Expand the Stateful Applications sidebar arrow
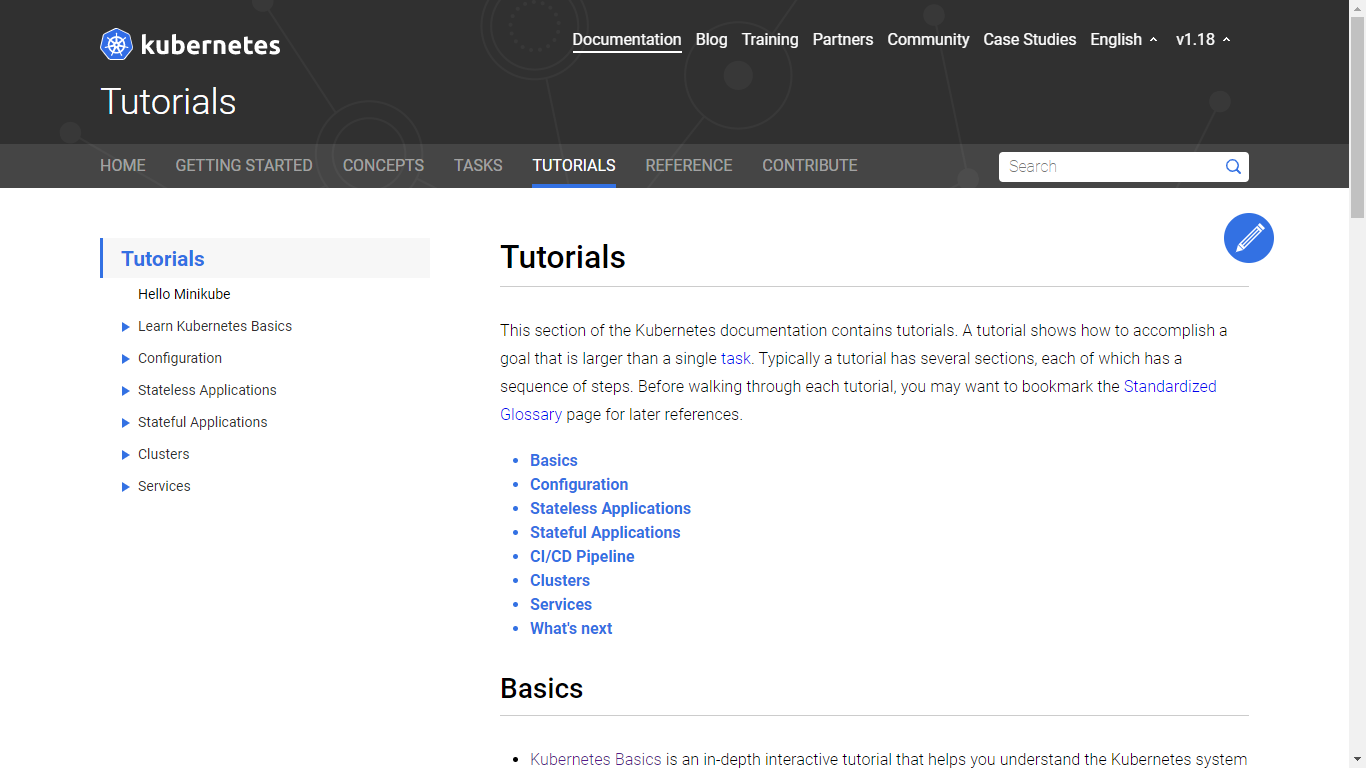The width and height of the screenshot is (1366, 768). [126, 423]
